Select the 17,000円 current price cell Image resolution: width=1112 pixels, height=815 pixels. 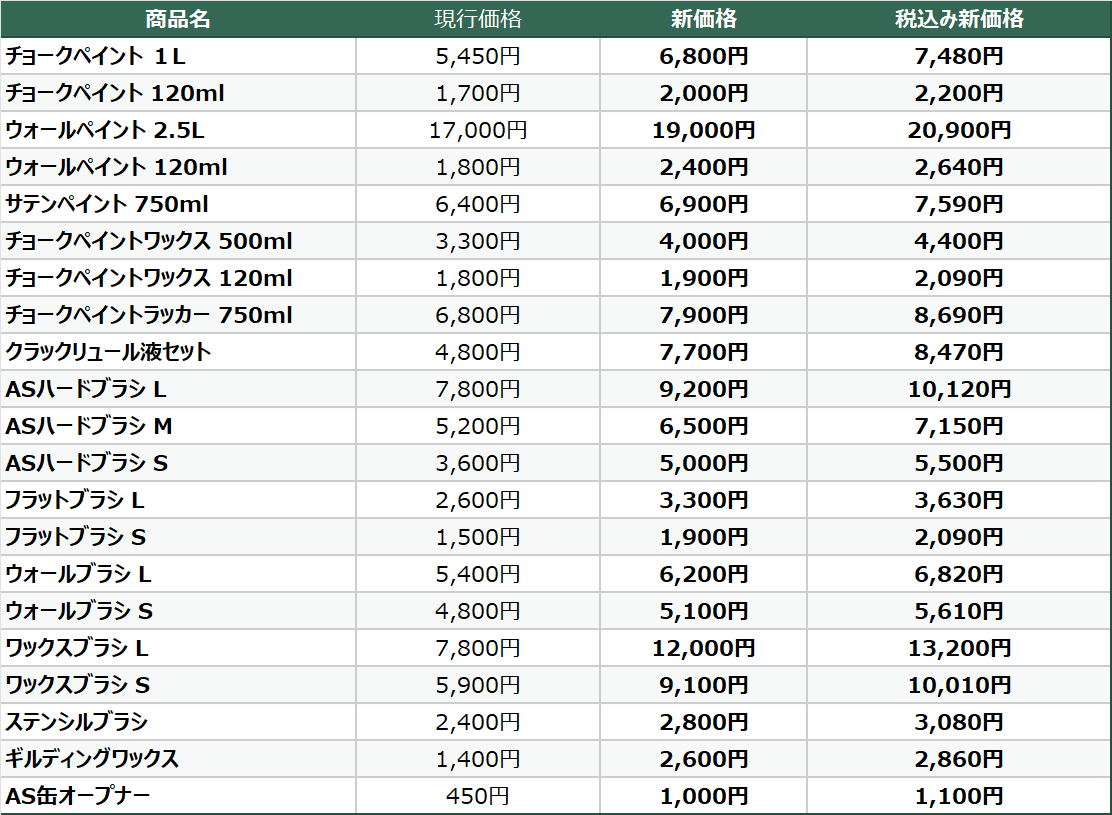[478, 130]
